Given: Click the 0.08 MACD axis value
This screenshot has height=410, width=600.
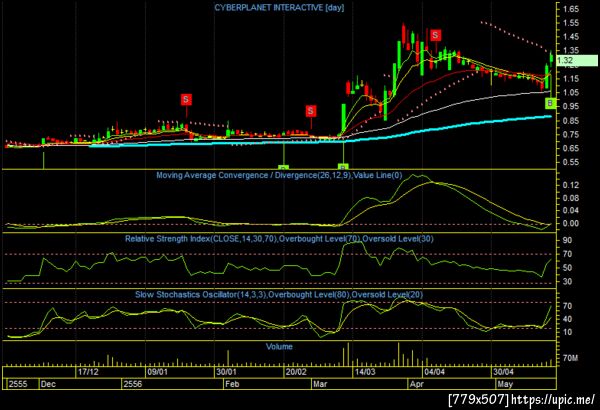Looking at the screenshot, I should coord(571,198).
